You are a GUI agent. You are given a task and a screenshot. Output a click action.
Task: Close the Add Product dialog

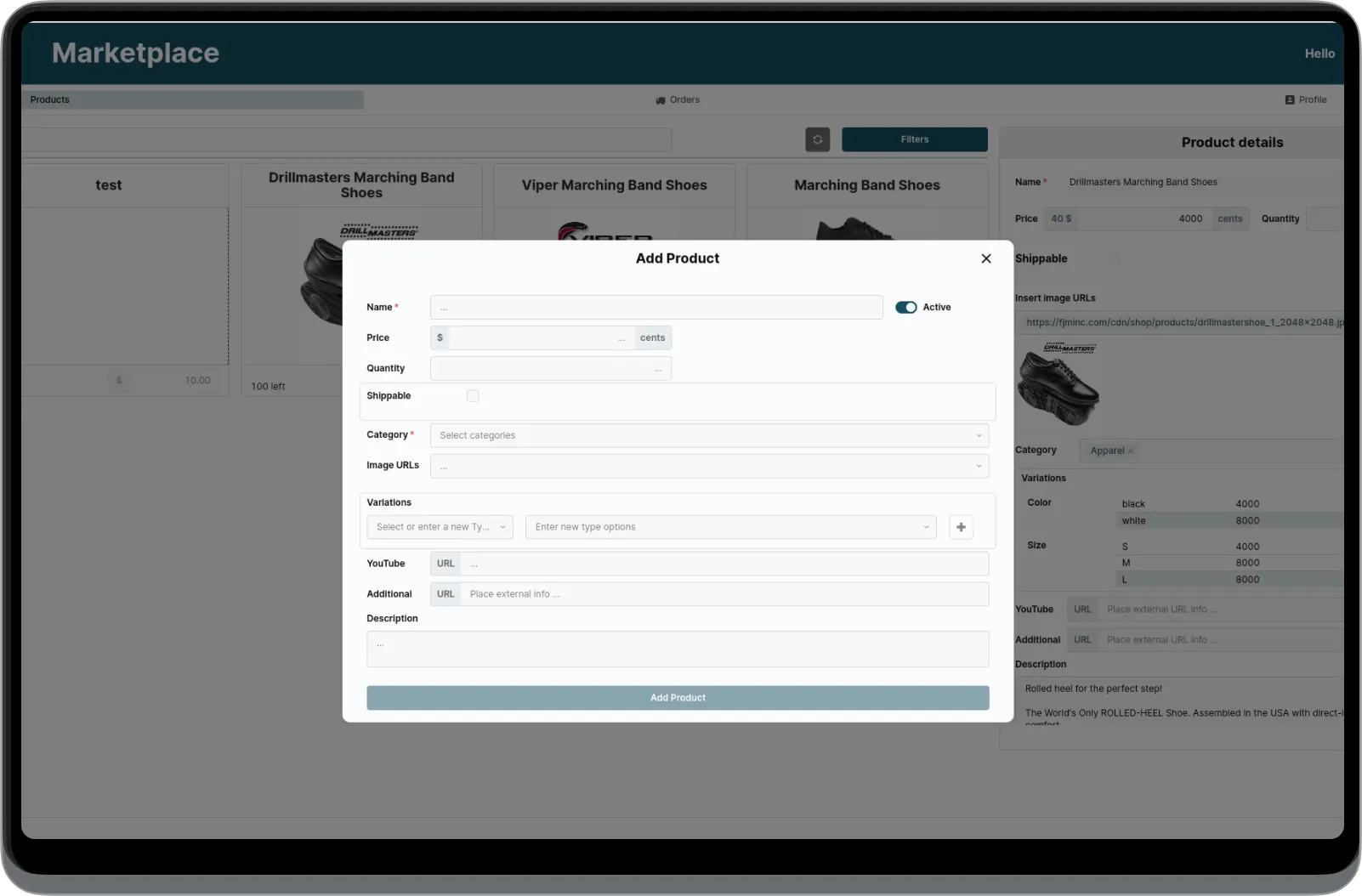coord(986,258)
